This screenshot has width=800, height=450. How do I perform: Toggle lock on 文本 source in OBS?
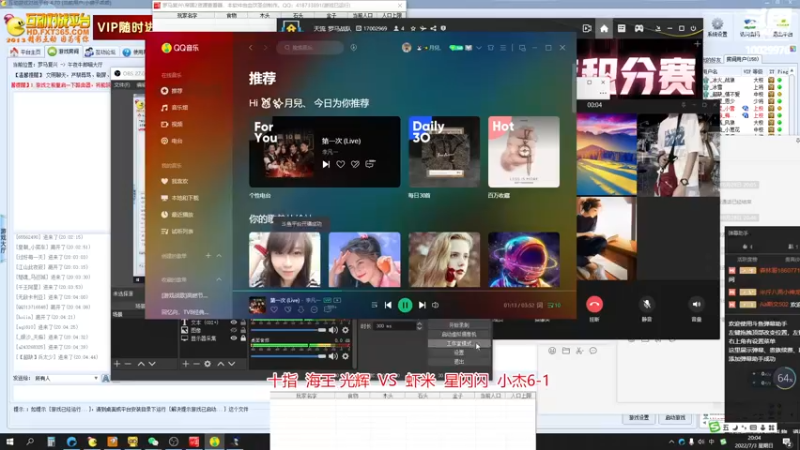click(x=243, y=322)
